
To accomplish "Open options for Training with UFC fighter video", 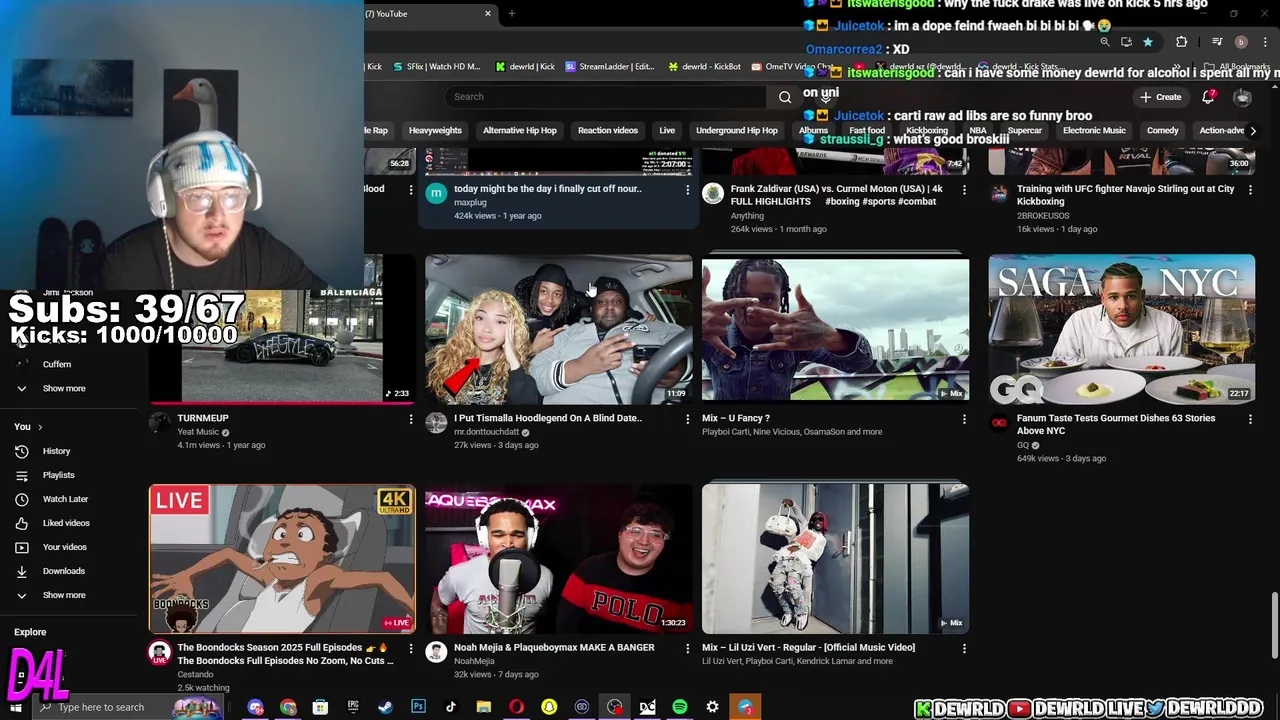I will (x=1250, y=189).
